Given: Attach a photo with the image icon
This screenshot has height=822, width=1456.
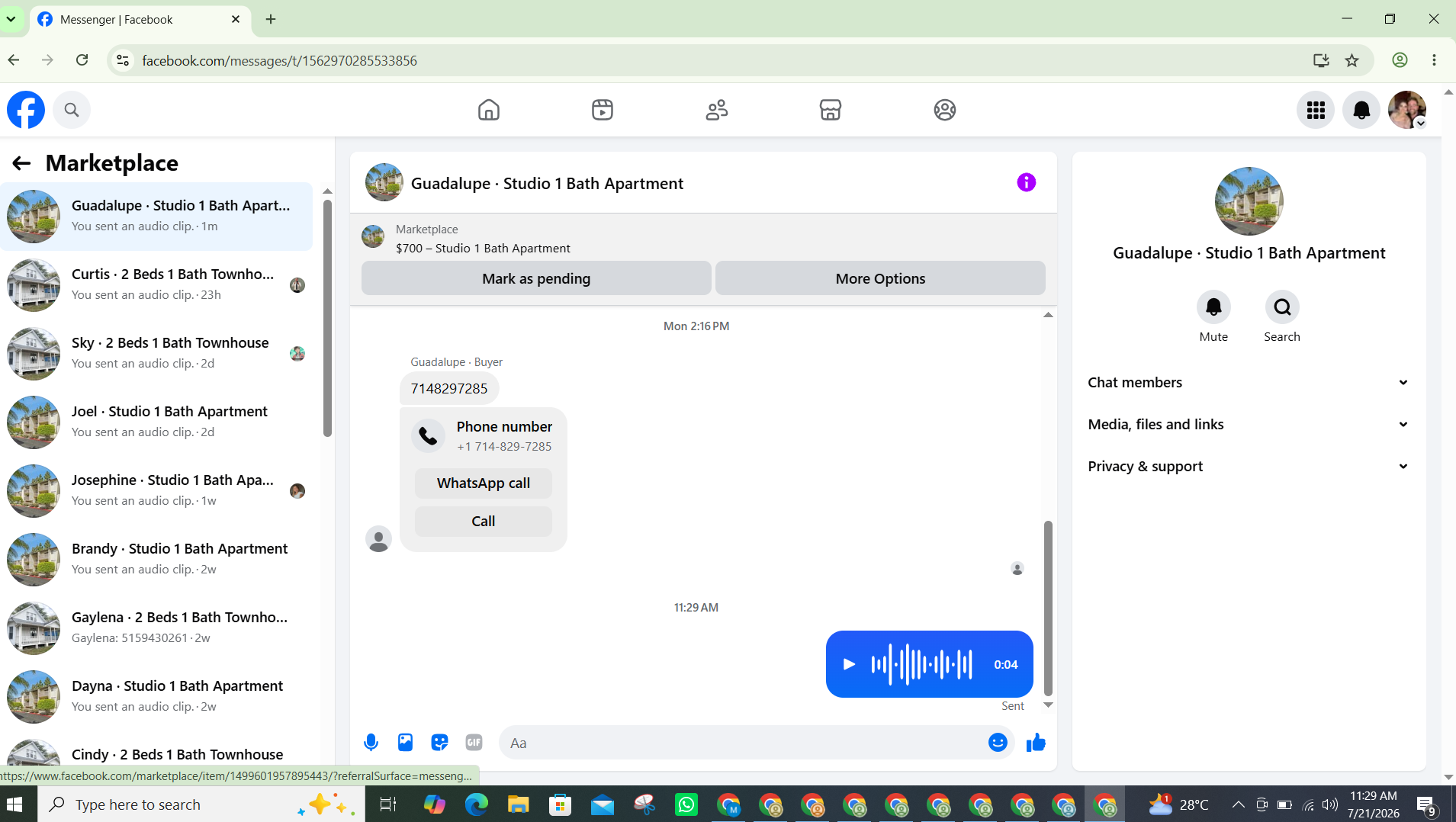Looking at the screenshot, I should click(x=406, y=743).
